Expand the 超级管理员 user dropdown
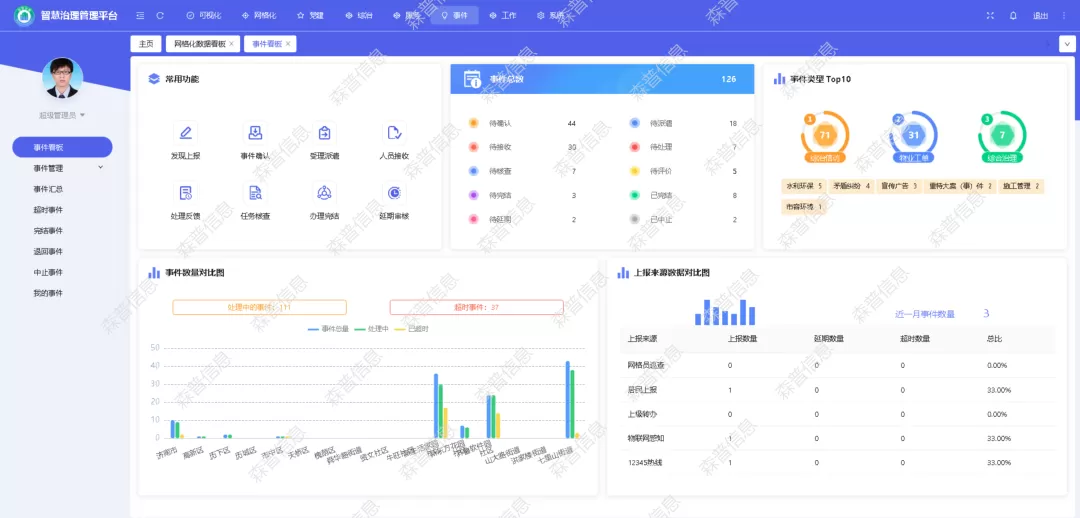The image size is (1080, 518). coord(62,115)
